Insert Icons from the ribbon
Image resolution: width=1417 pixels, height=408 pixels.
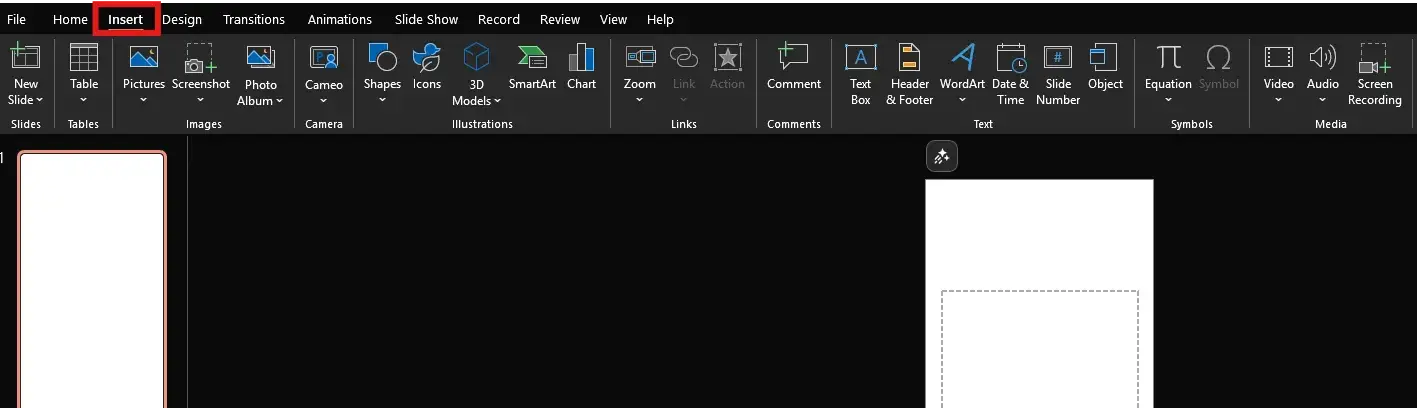[427, 66]
